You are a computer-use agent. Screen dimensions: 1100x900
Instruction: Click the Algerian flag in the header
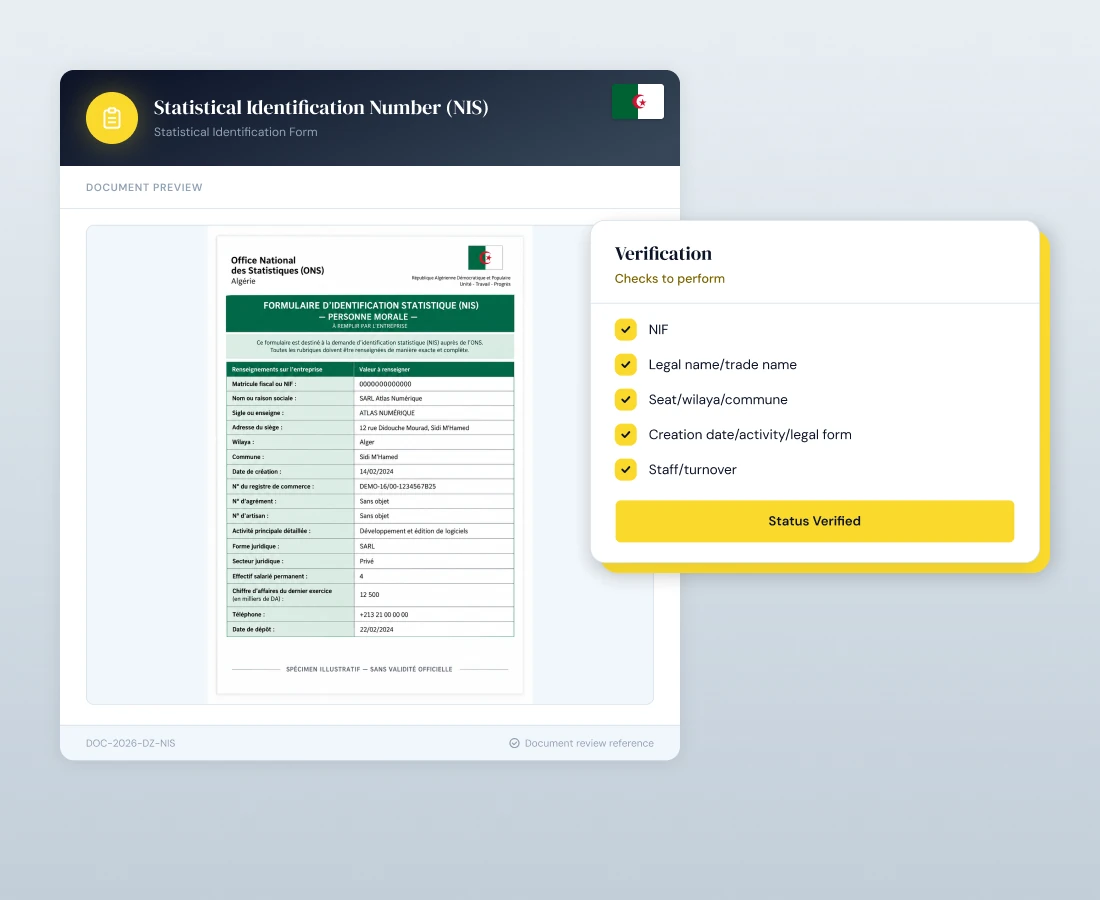click(638, 102)
